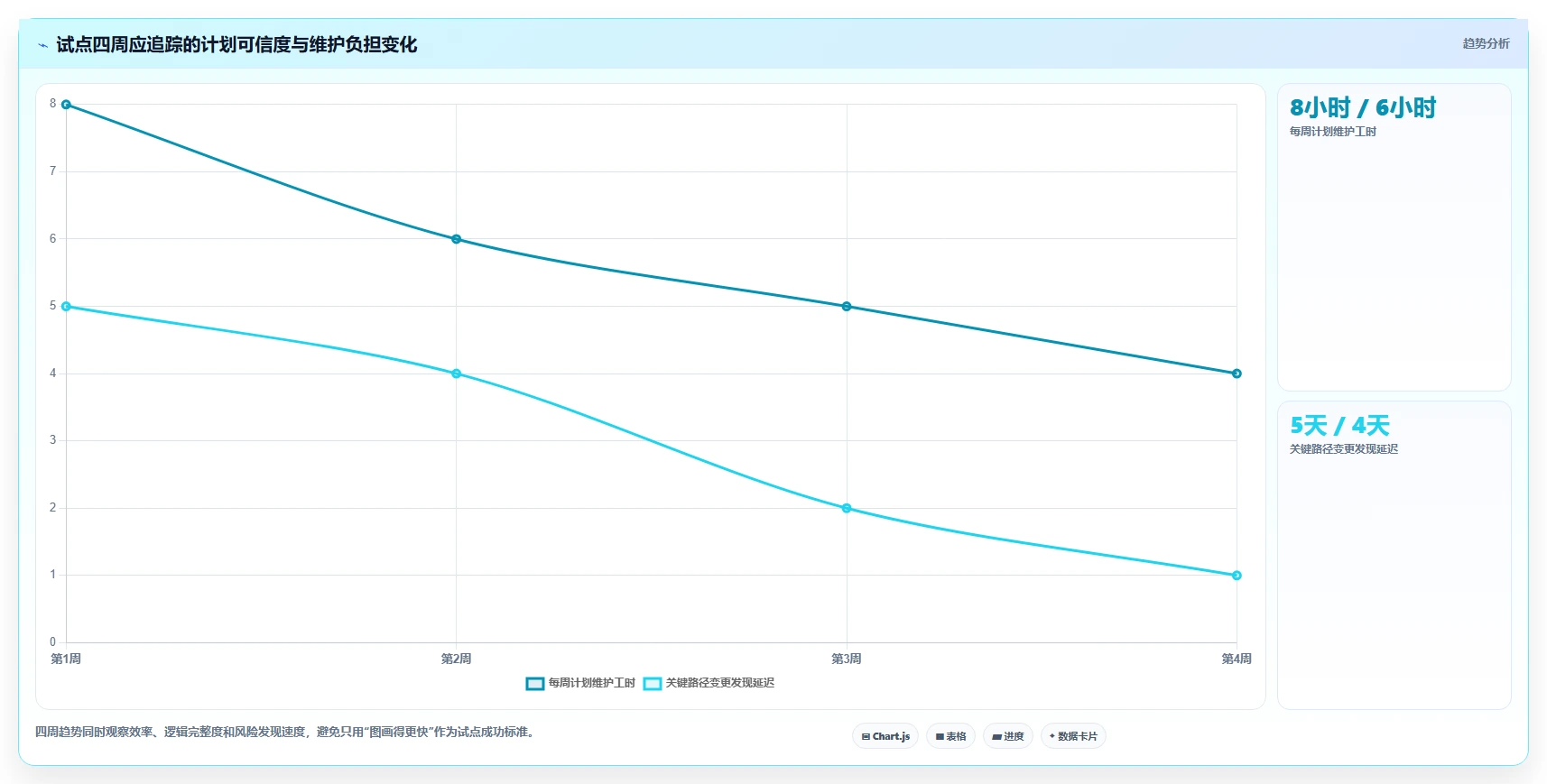Click the 第4周 x-axis label
The height and width of the screenshot is (784, 1547).
(1237, 659)
